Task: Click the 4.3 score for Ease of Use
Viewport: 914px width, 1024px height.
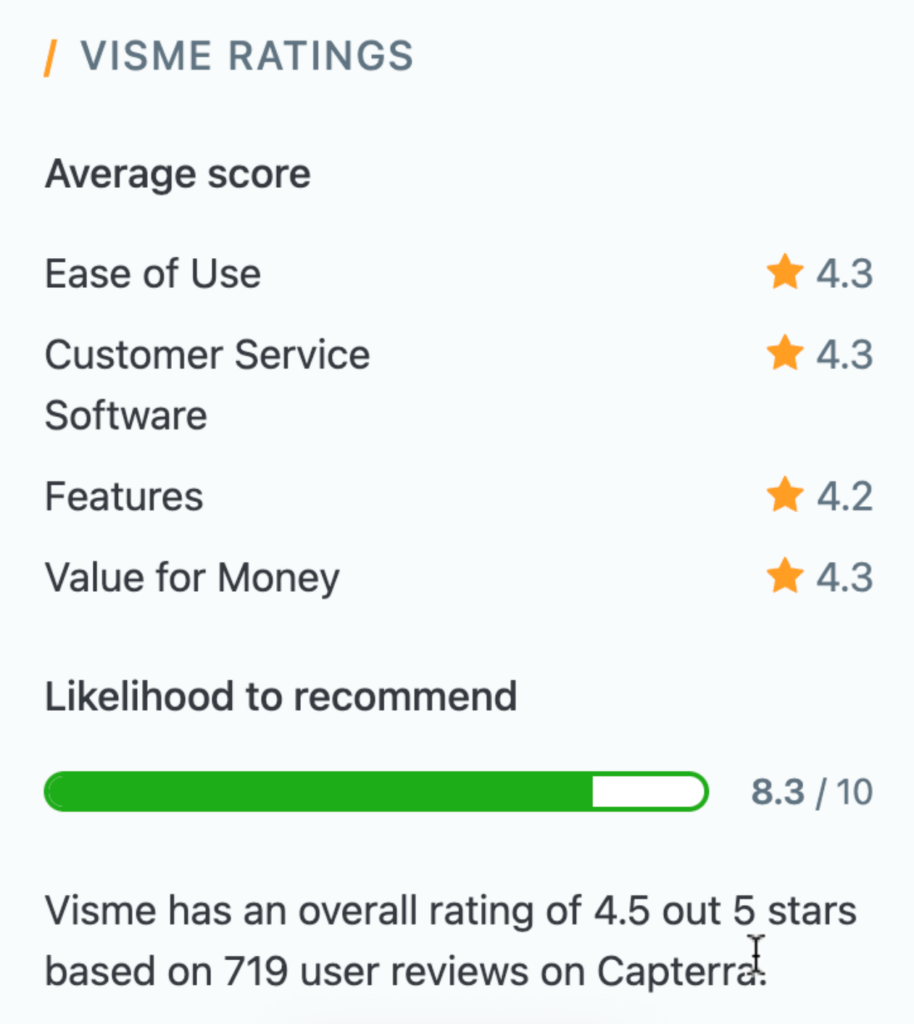Action: [844, 273]
